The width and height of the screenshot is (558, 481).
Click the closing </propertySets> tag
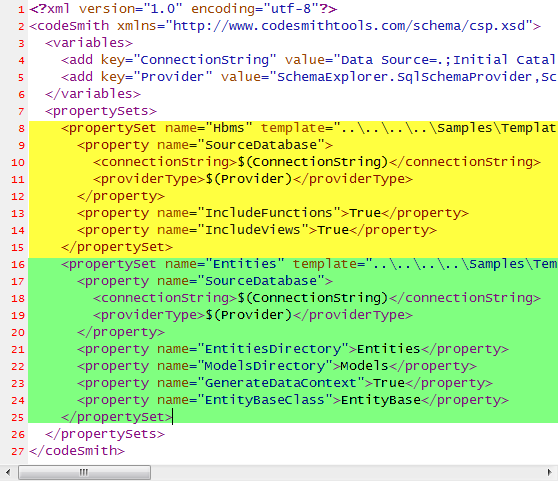[x=105, y=434]
